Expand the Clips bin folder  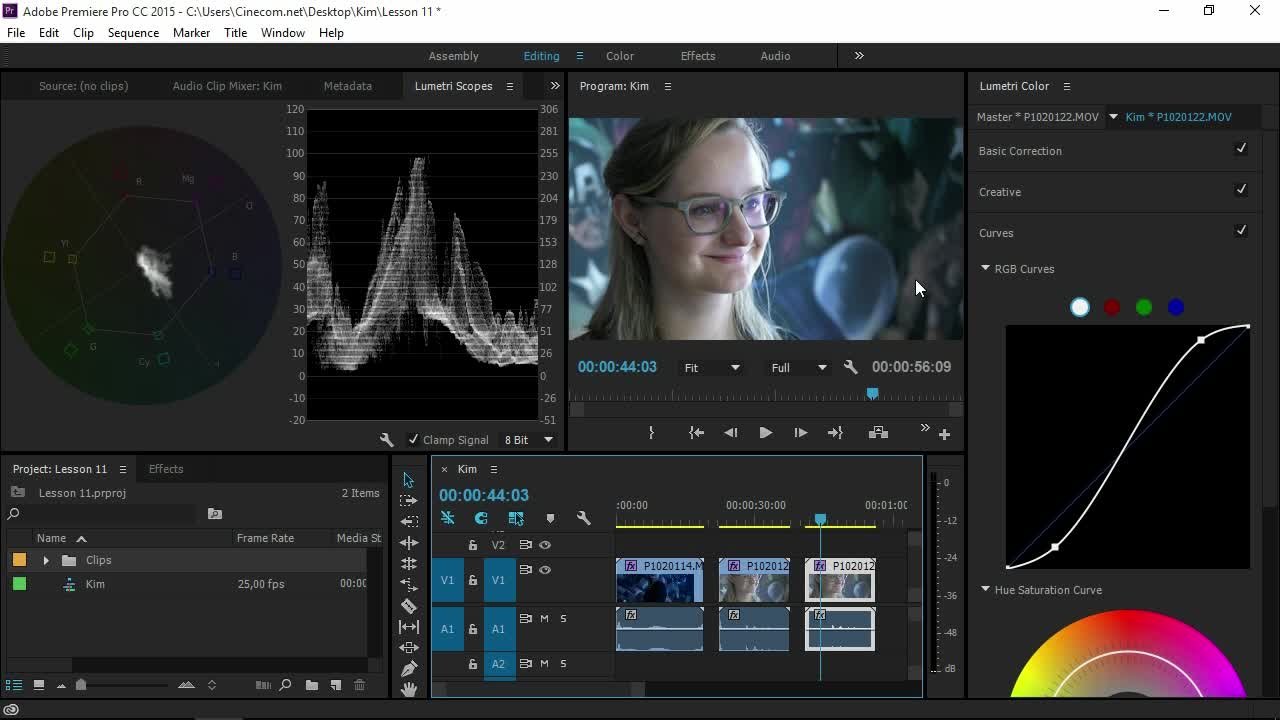coord(46,560)
